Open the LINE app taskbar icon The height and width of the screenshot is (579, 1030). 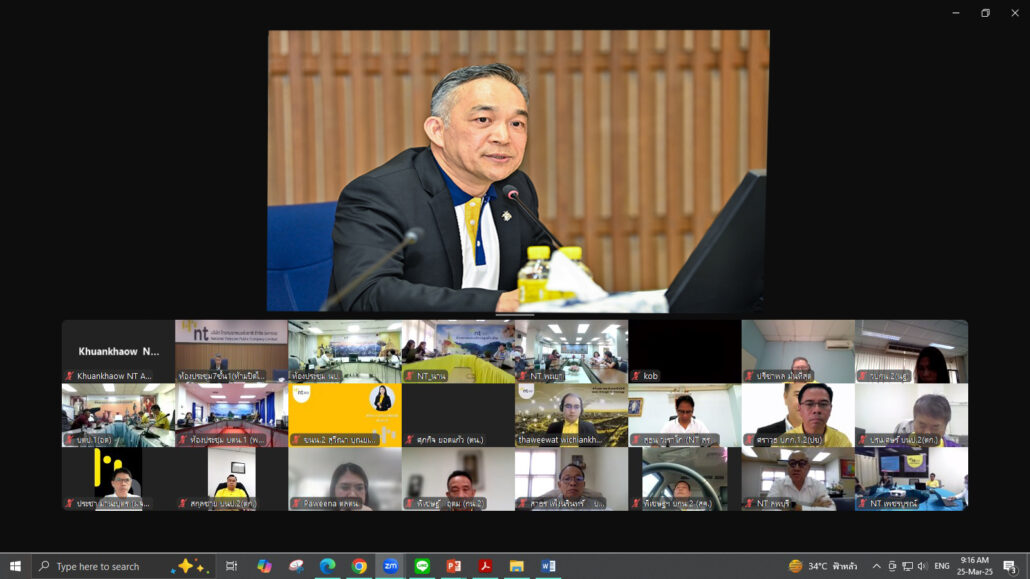click(x=422, y=566)
